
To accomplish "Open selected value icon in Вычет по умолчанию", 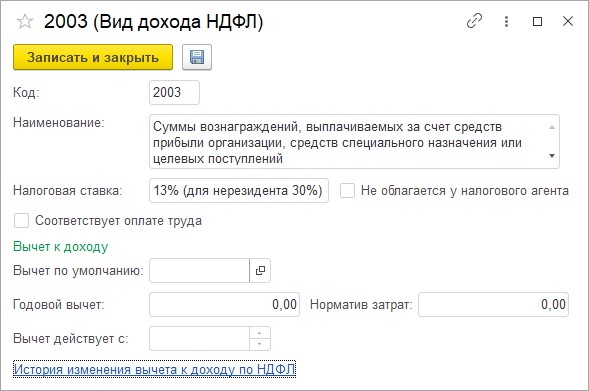I will (x=260, y=270).
